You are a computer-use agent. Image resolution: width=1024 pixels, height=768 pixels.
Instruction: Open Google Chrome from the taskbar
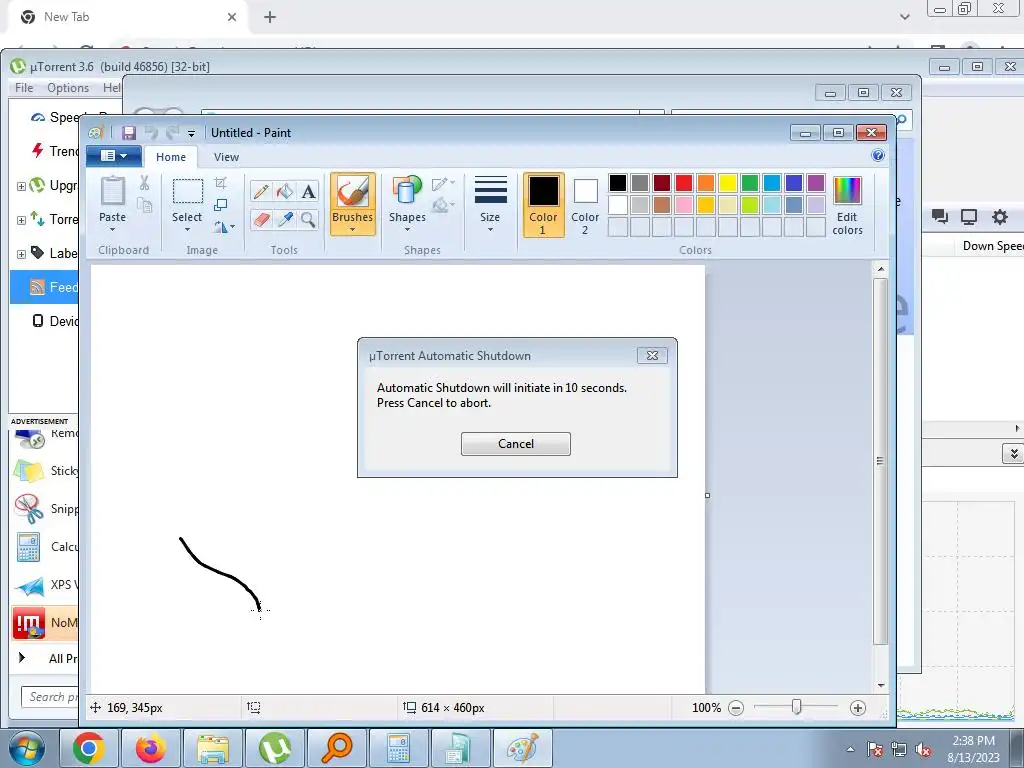89,748
